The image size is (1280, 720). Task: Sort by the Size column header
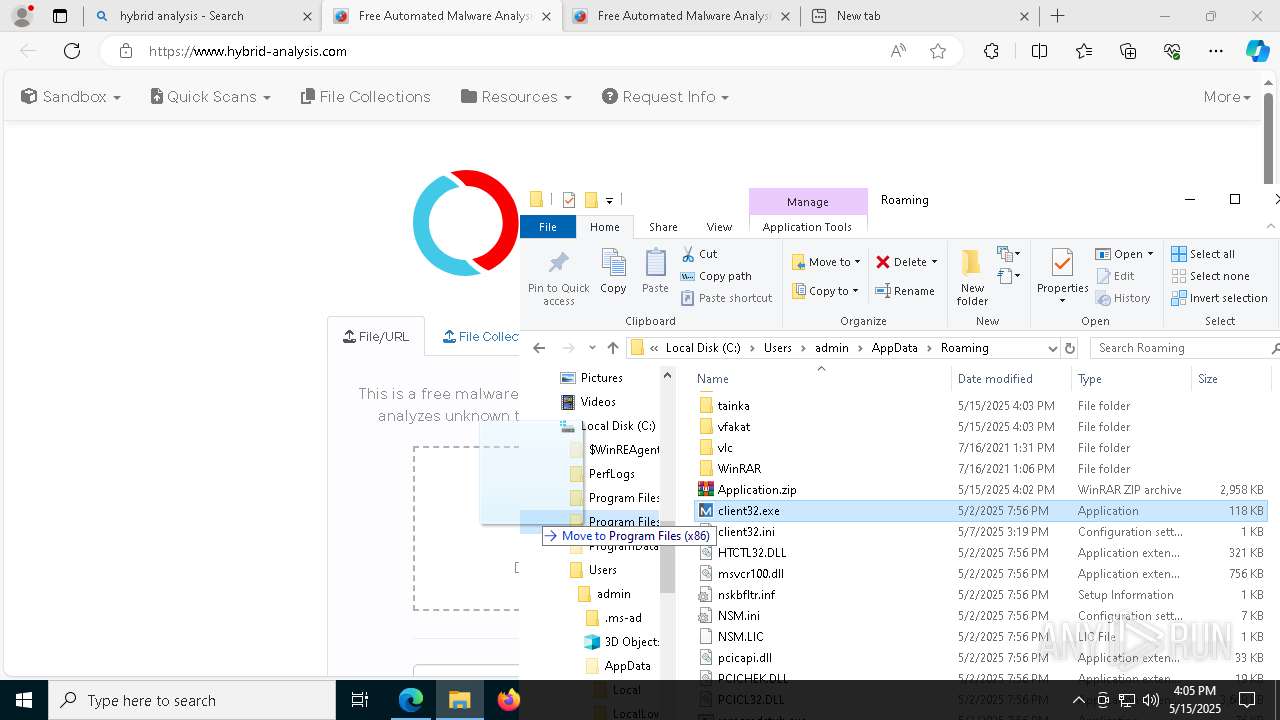coord(1208,379)
